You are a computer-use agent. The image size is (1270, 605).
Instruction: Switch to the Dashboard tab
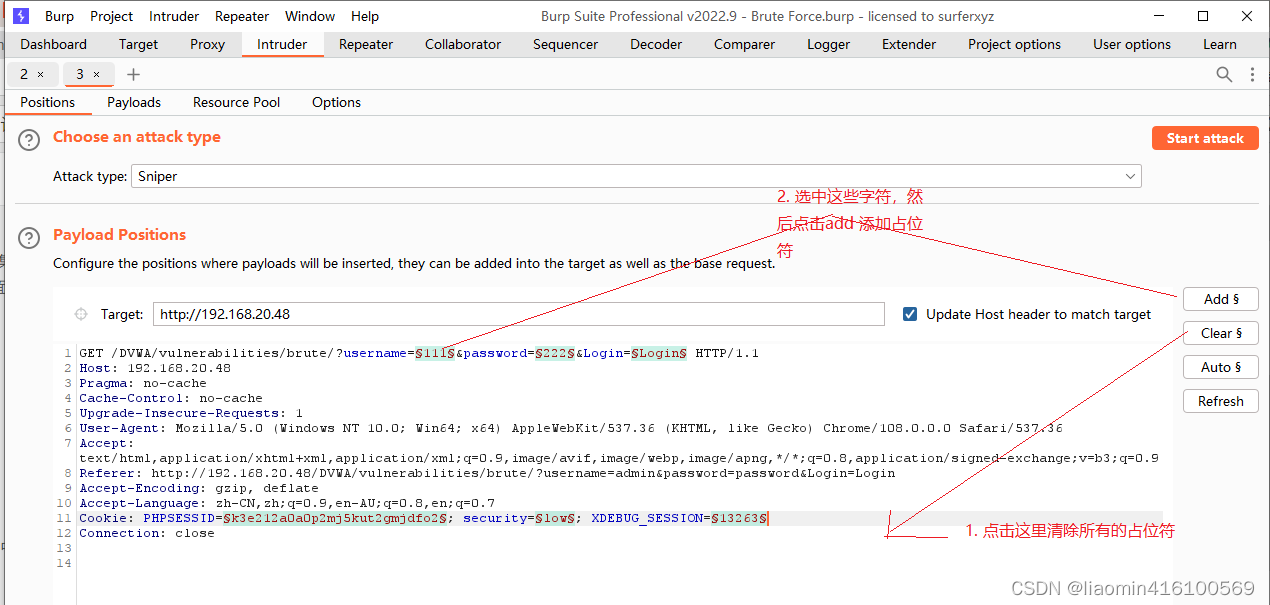[53, 44]
